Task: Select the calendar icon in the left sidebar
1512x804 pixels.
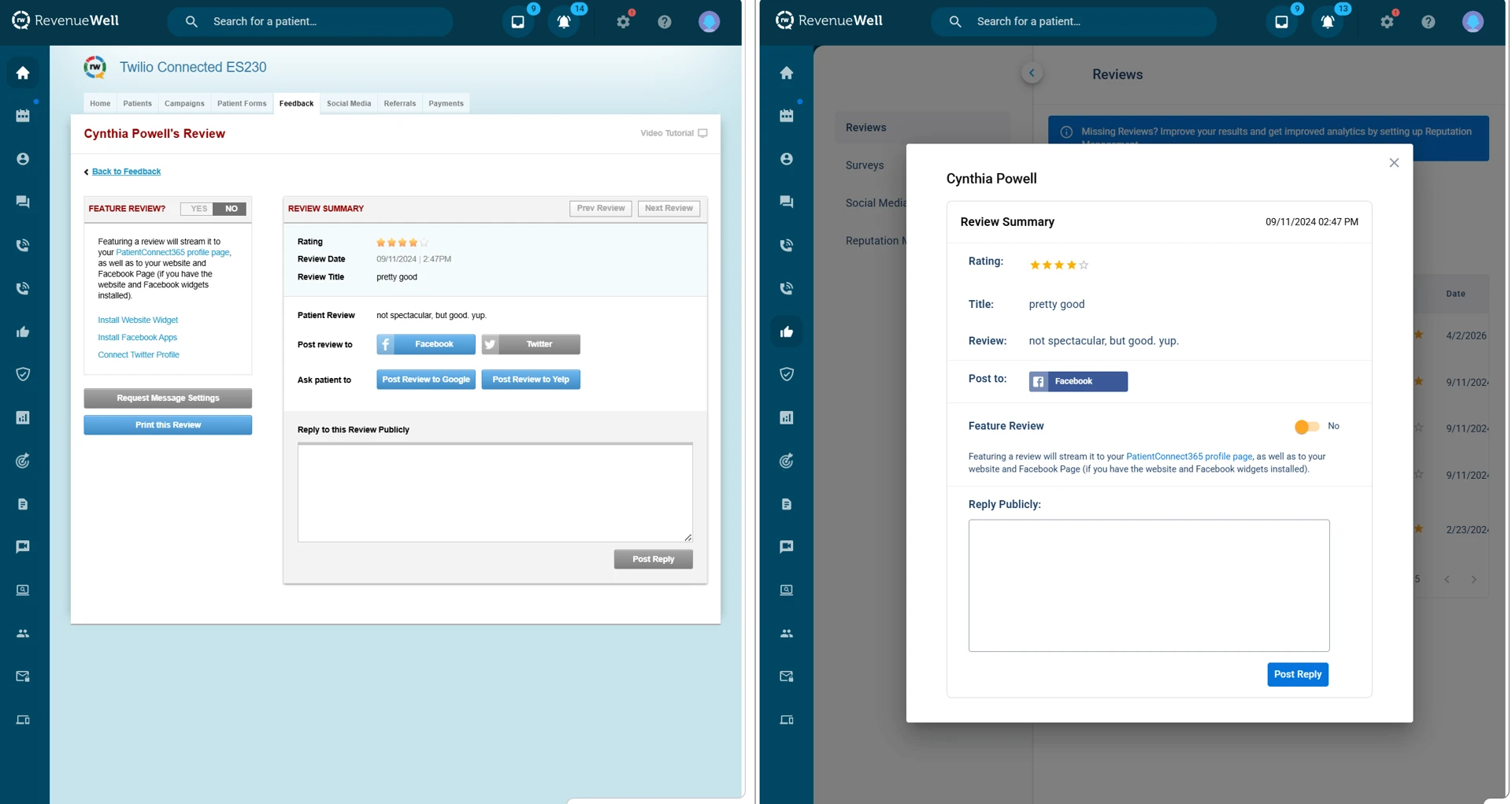Action: point(22,115)
